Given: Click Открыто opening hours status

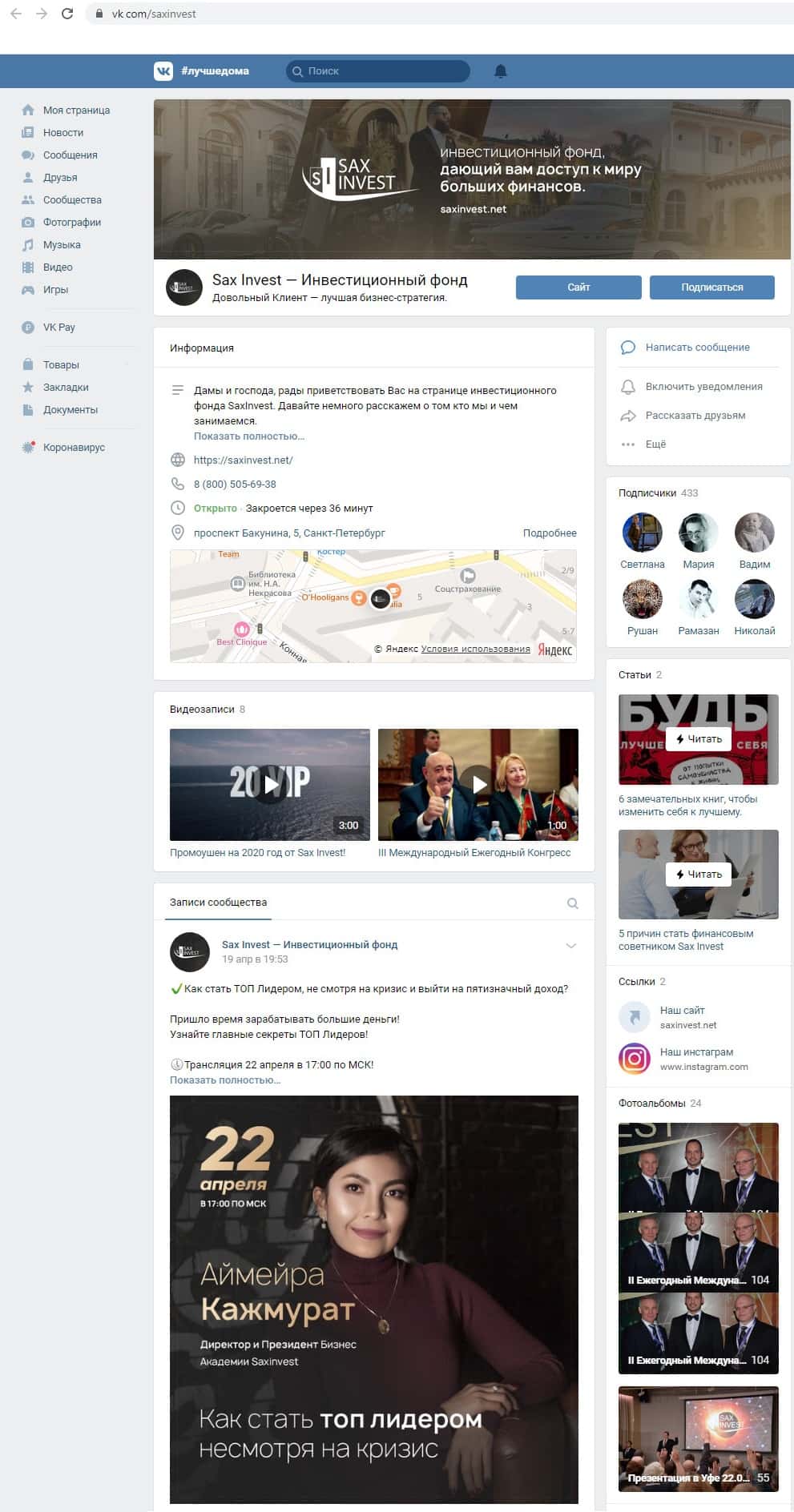Looking at the screenshot, I should [x=216, y=509].
